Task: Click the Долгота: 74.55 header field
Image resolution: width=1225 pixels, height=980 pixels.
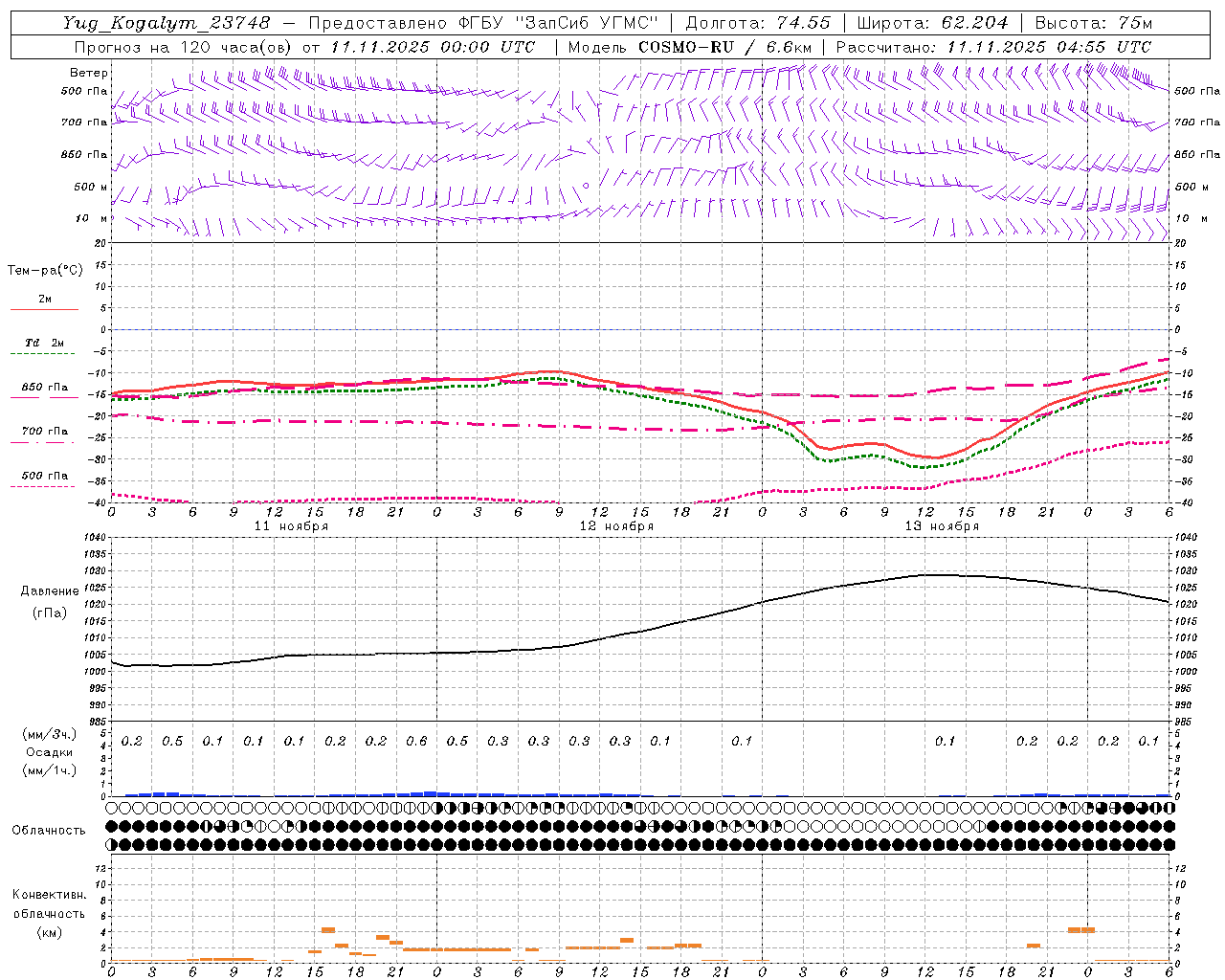Action: pyautogui.click(x=758, y=23)
